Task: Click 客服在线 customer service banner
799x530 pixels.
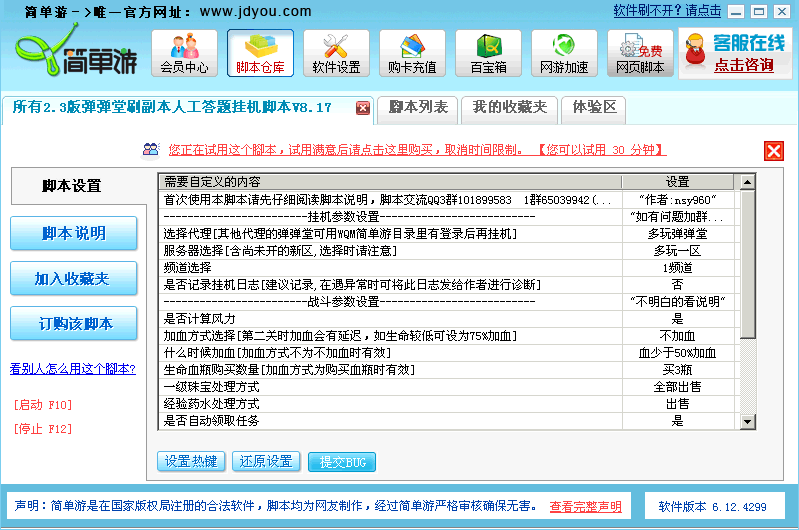Action: tap(735, 54)
